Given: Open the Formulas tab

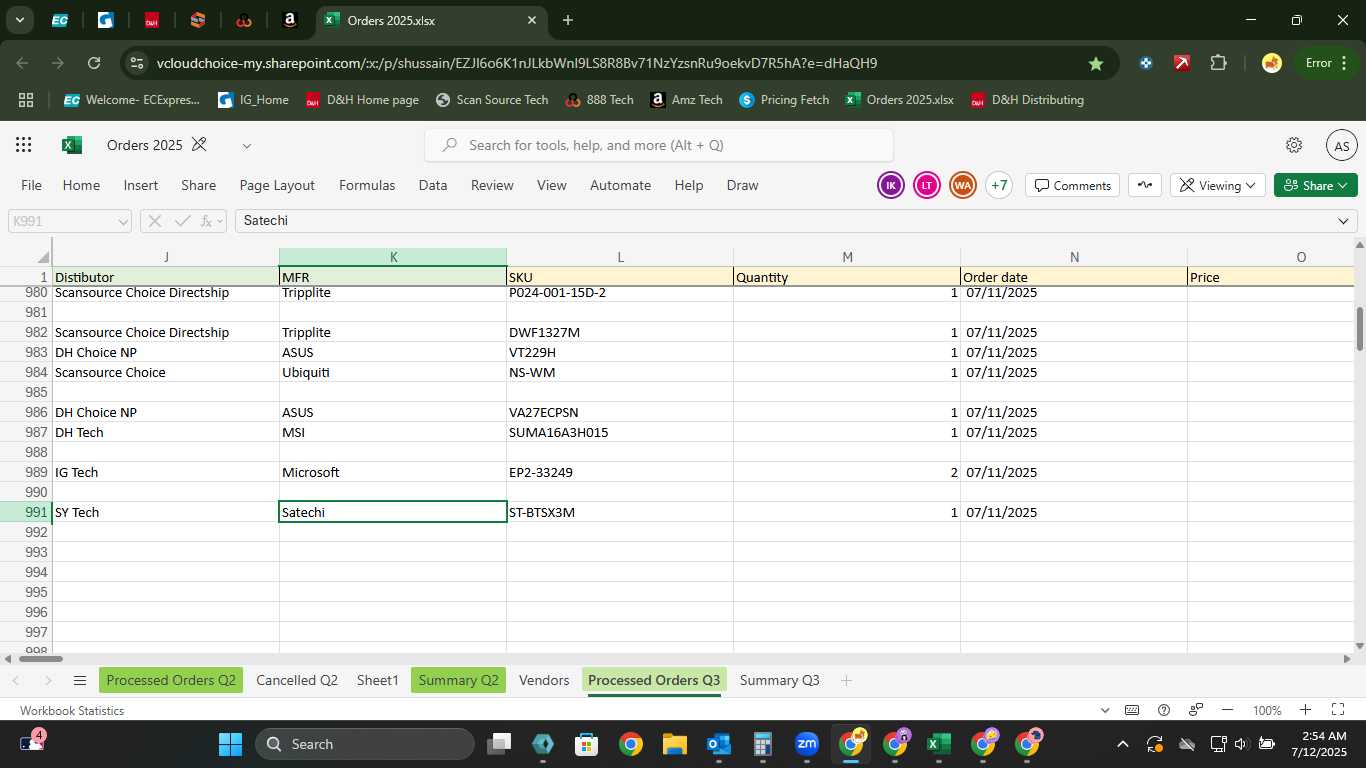Looking at the screenshot, I should tap(367, 185).
